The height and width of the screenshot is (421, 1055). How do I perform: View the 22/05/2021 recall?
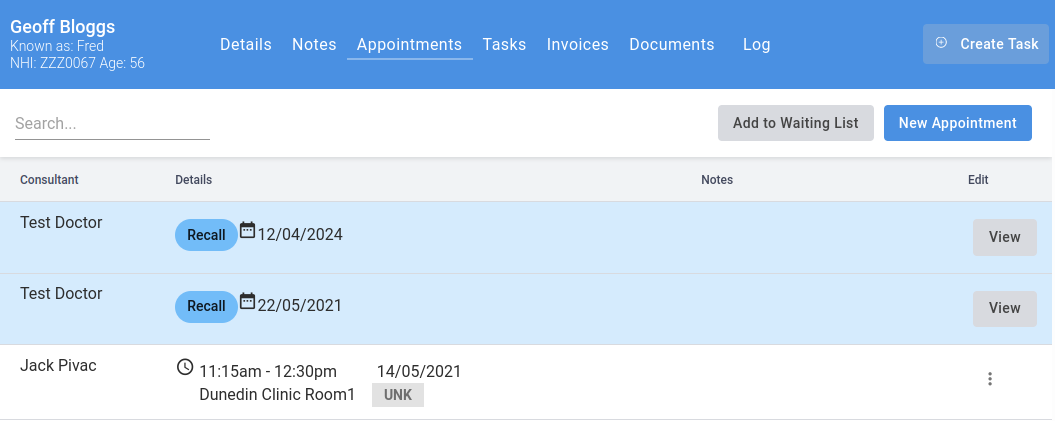(1004, 308)
